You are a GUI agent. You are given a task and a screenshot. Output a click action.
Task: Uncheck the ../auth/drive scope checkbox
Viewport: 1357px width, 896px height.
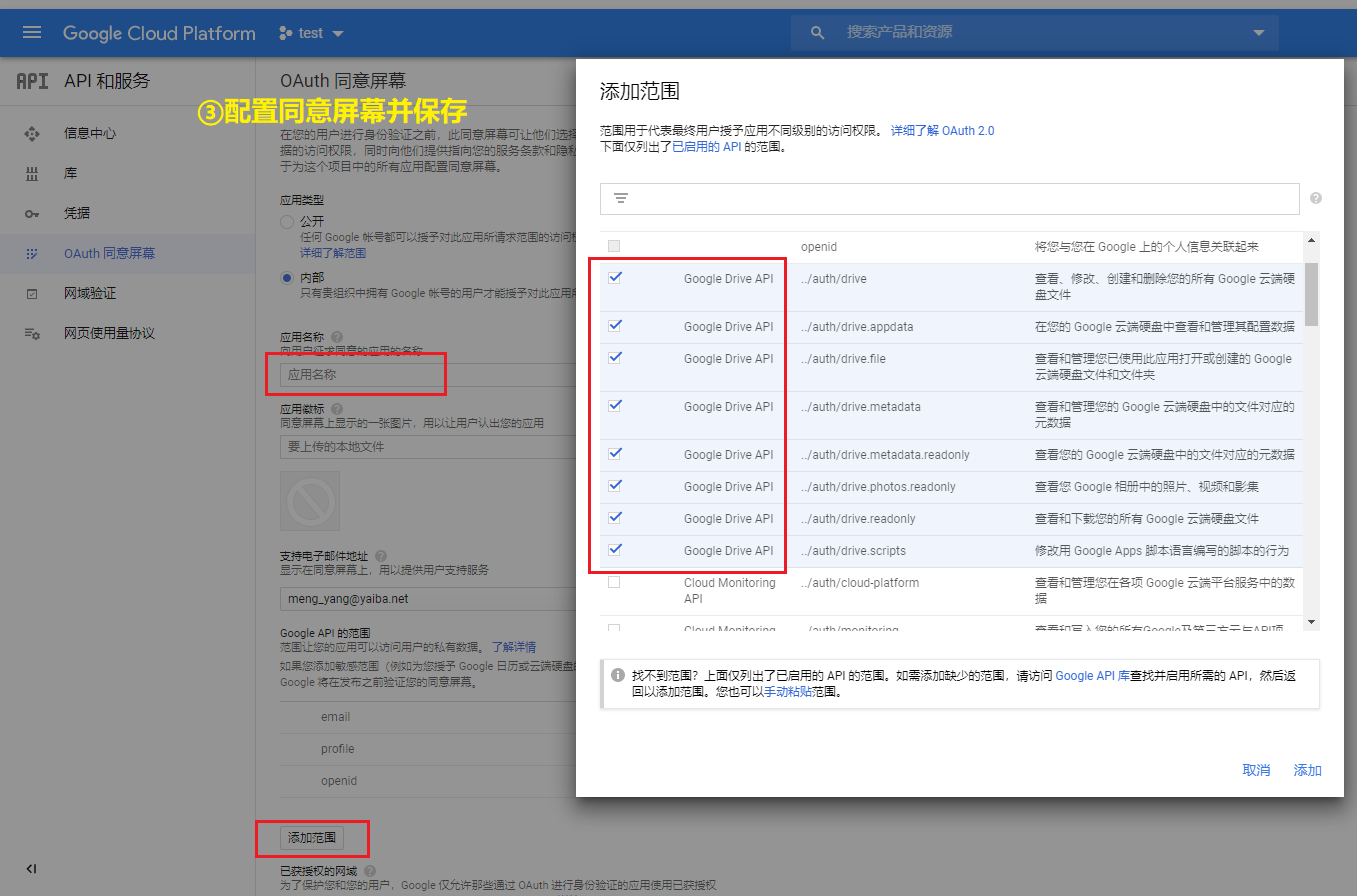point(614,278)
